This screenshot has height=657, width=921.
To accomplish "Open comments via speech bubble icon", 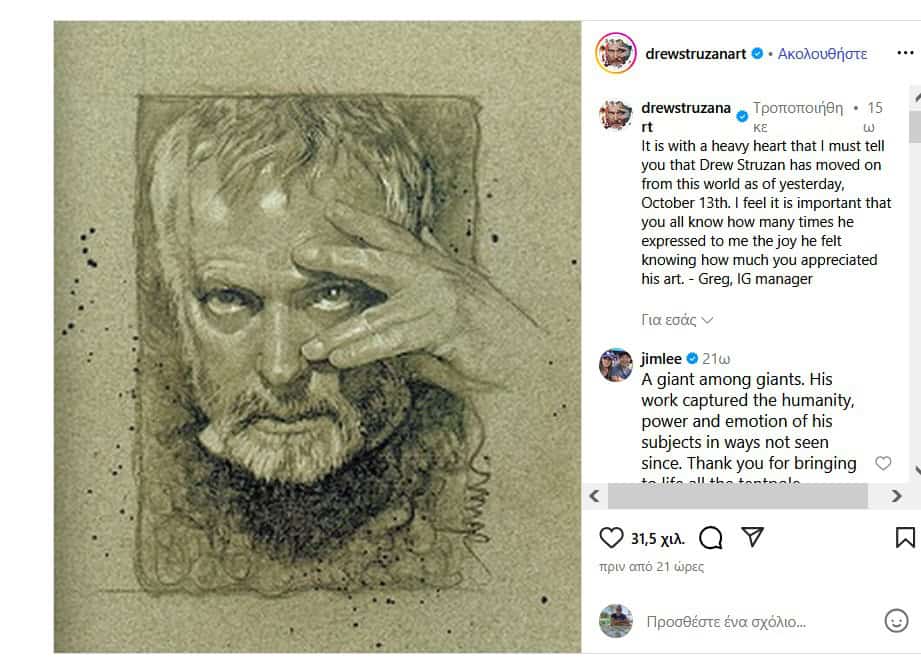I will click(711, 538).
